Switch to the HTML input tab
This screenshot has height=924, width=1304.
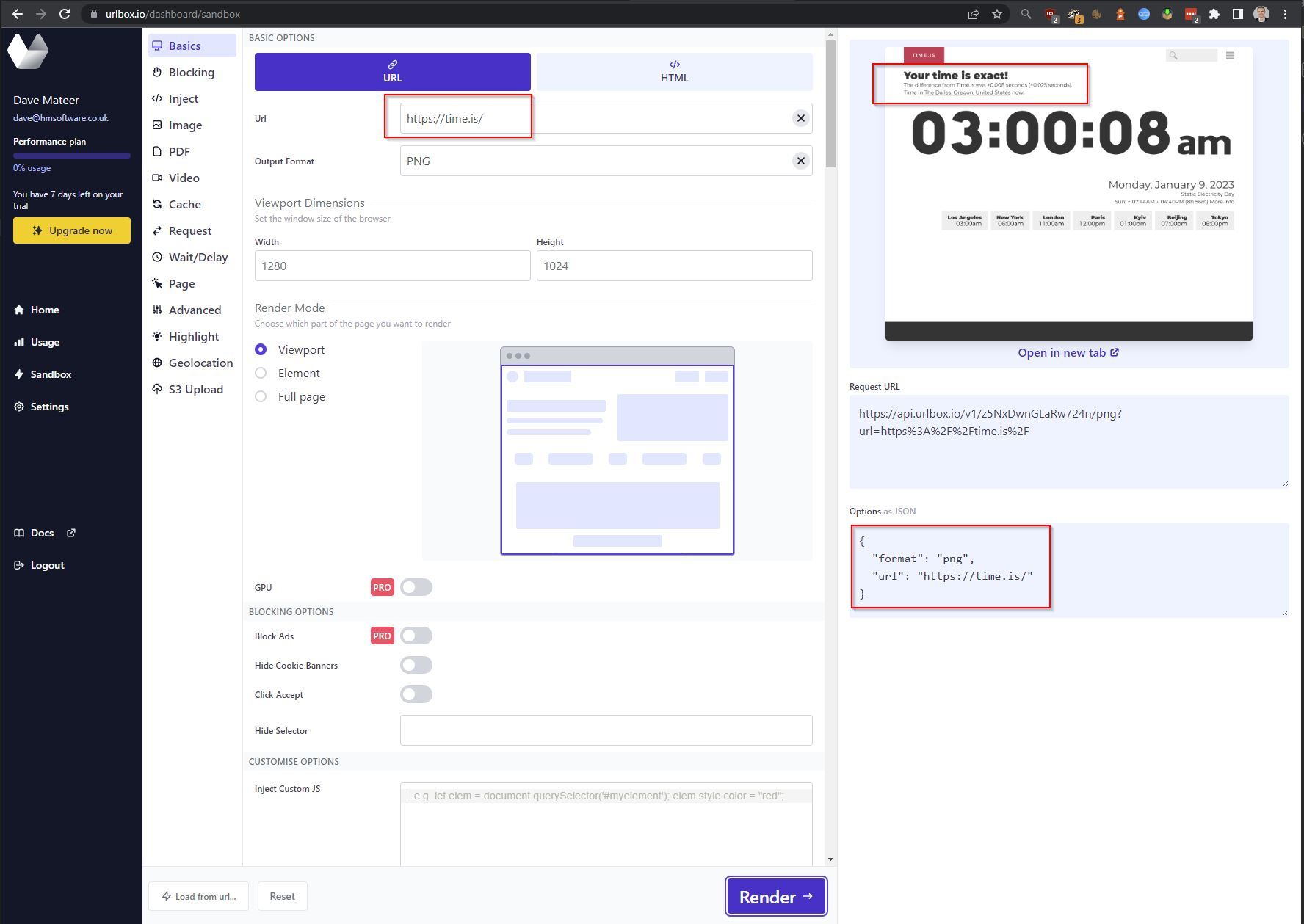674,71
